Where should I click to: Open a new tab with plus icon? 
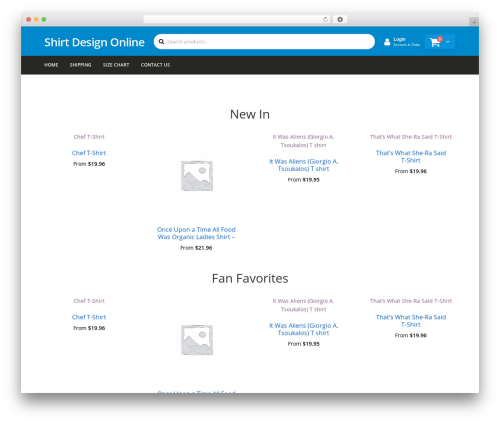coord(474,22)
